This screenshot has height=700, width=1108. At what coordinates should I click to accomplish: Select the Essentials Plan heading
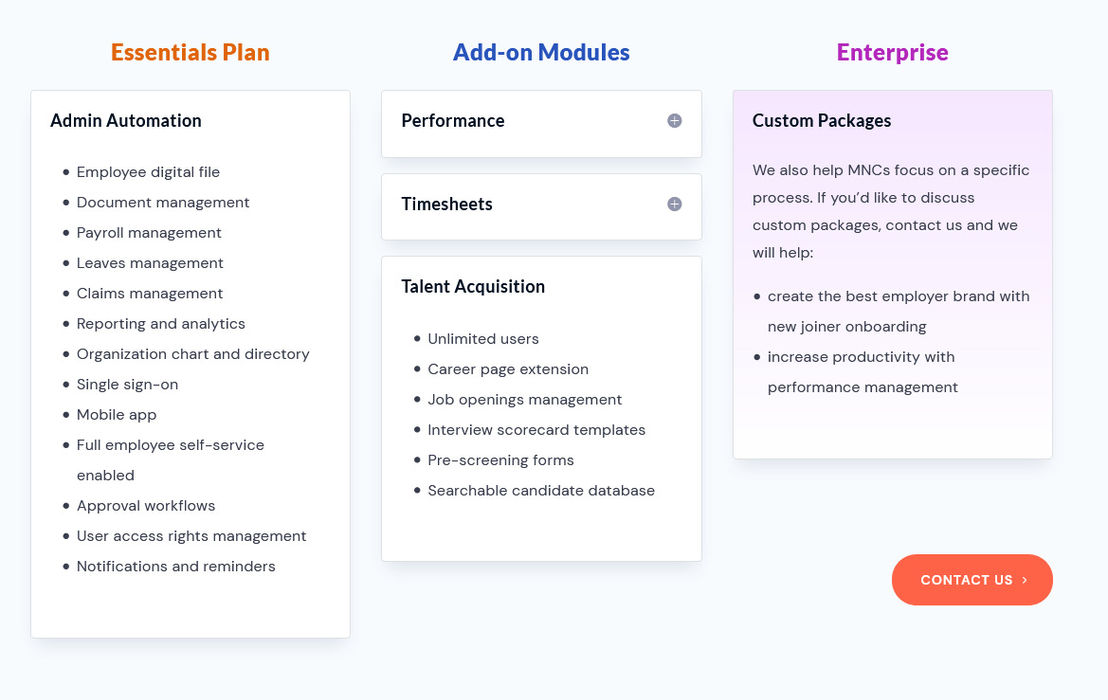coord(190,52)
